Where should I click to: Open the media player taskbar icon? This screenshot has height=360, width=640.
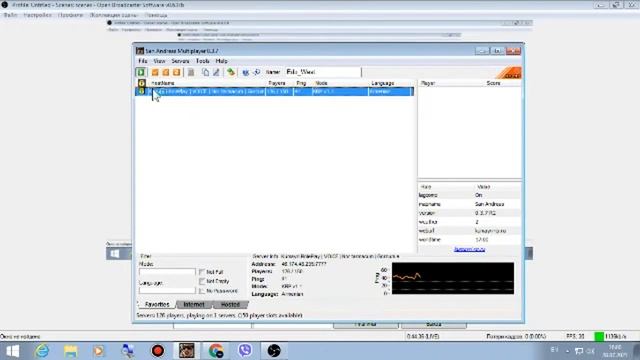98,351
